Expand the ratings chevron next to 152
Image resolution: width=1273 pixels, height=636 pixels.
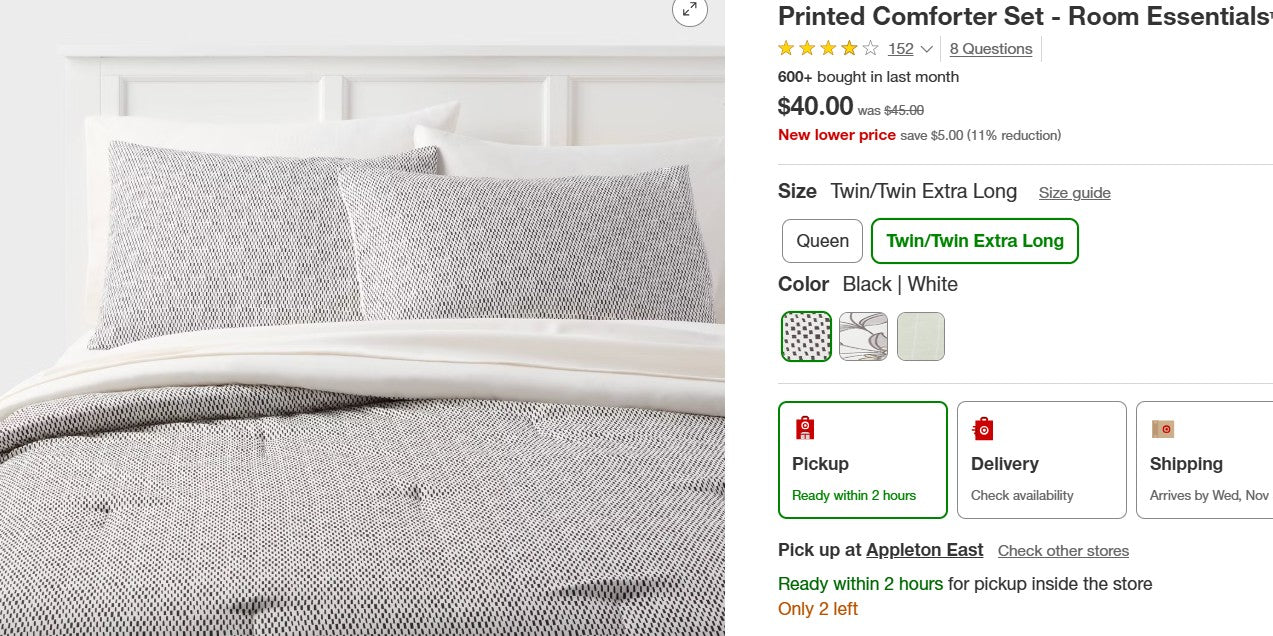[x=926, y=49]
